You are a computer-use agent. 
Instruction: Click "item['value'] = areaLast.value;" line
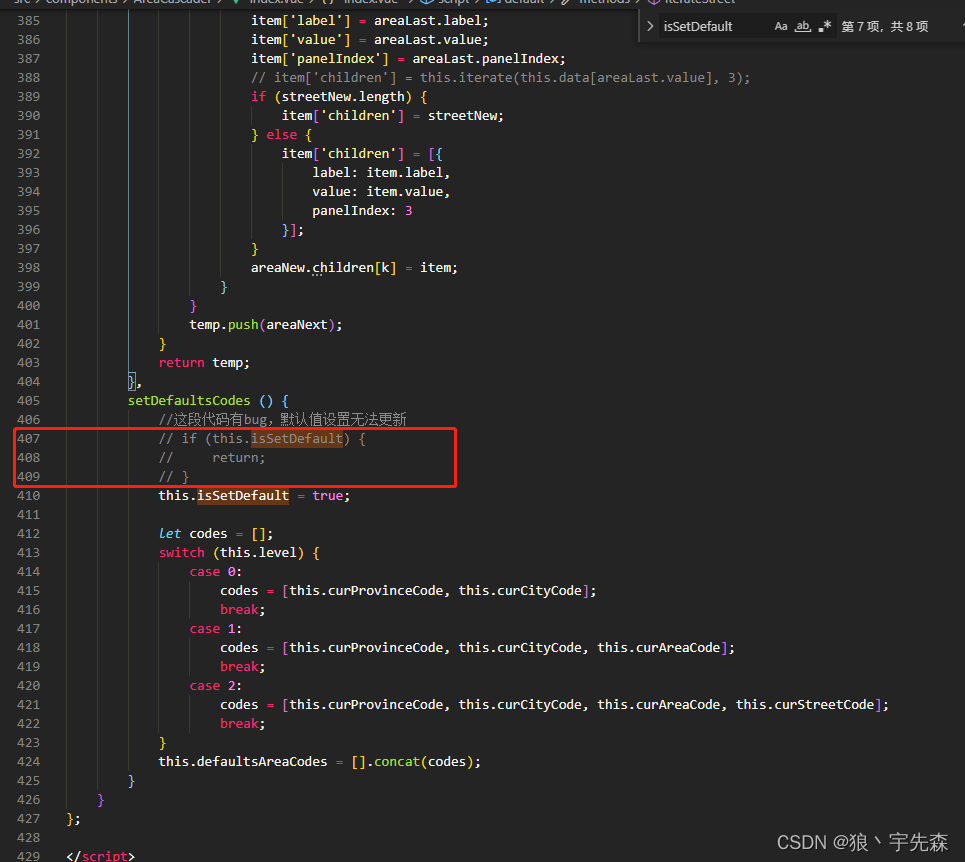tap(369, 39)
